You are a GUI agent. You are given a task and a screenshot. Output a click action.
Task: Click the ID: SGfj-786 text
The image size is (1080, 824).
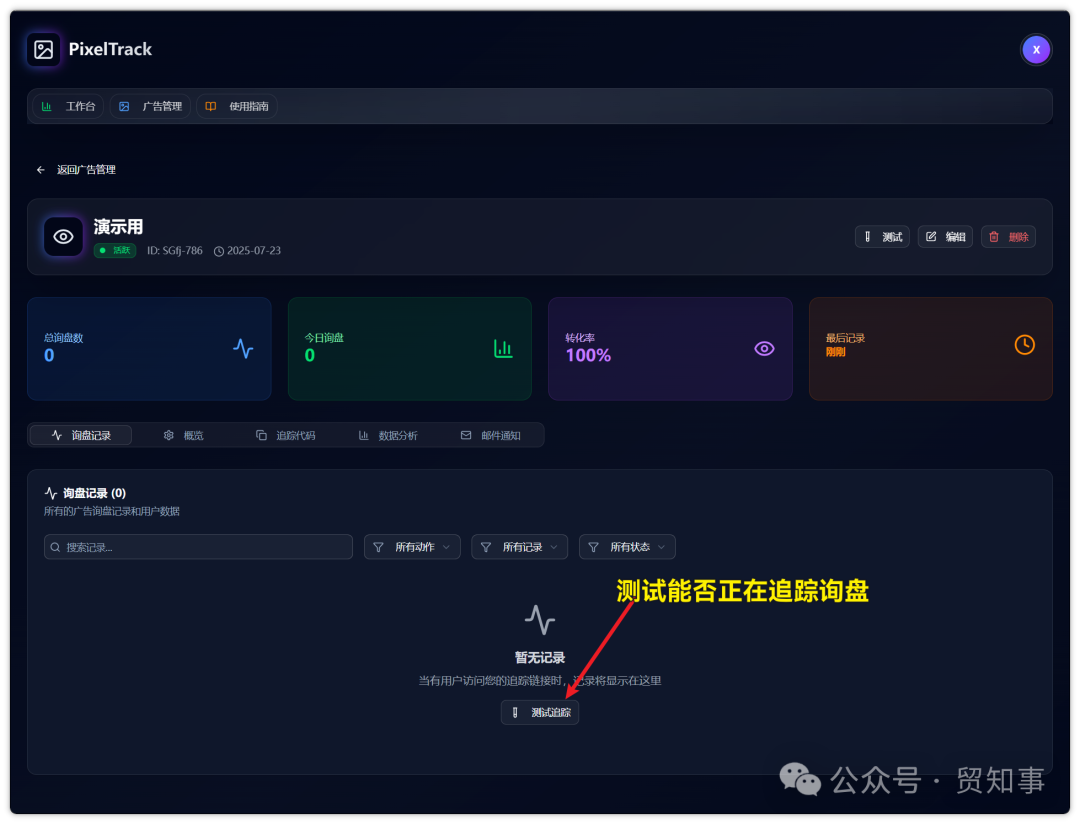click(174, 250)
